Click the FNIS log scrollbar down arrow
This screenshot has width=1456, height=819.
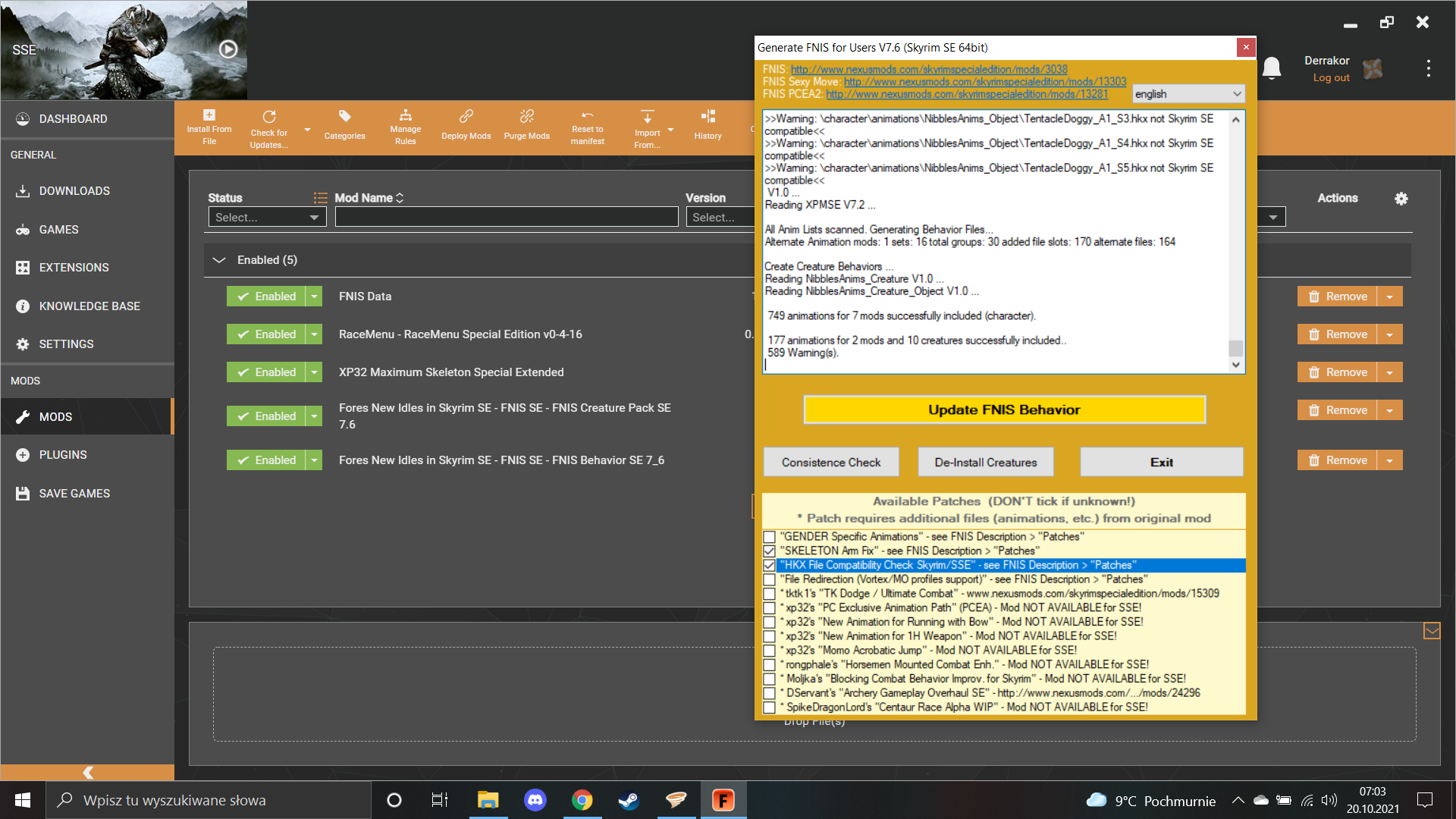coord(1236,365)
